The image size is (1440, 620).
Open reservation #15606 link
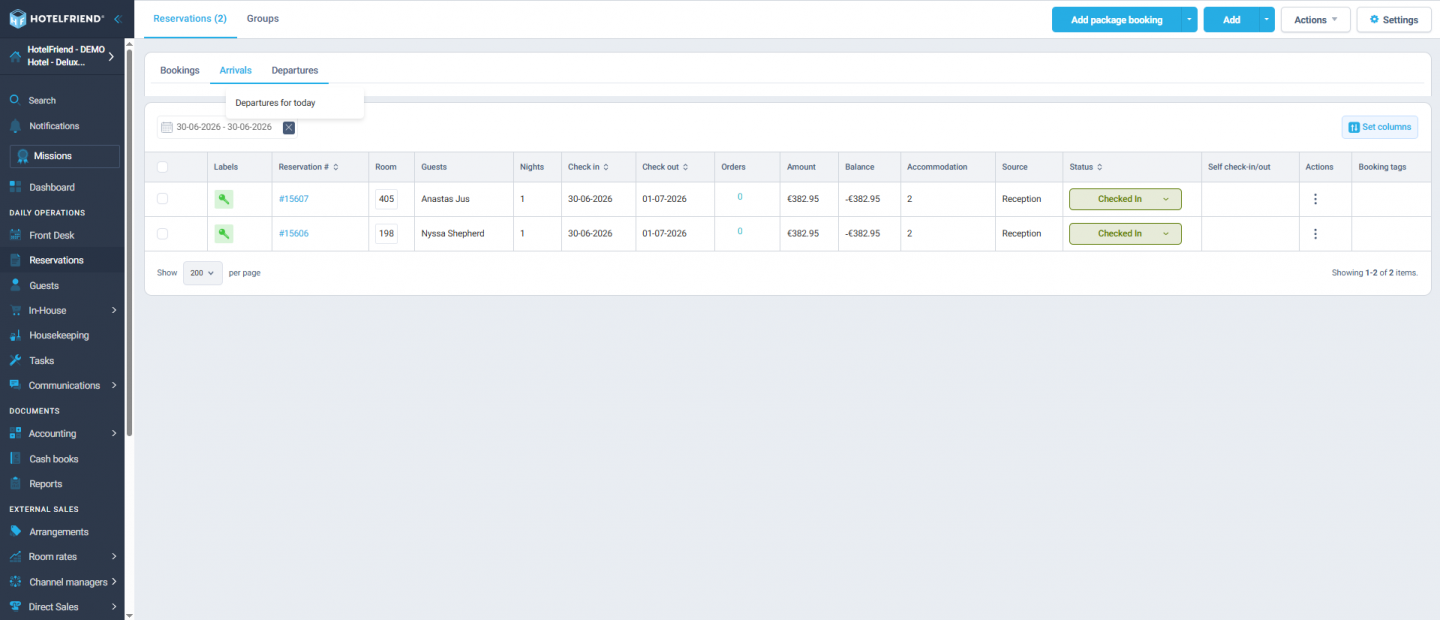pos(293,233)
